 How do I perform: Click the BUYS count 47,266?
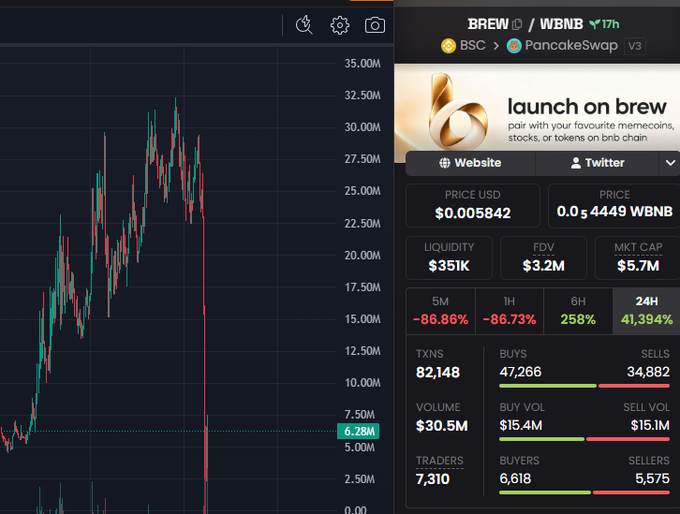(x=520, y=372)
